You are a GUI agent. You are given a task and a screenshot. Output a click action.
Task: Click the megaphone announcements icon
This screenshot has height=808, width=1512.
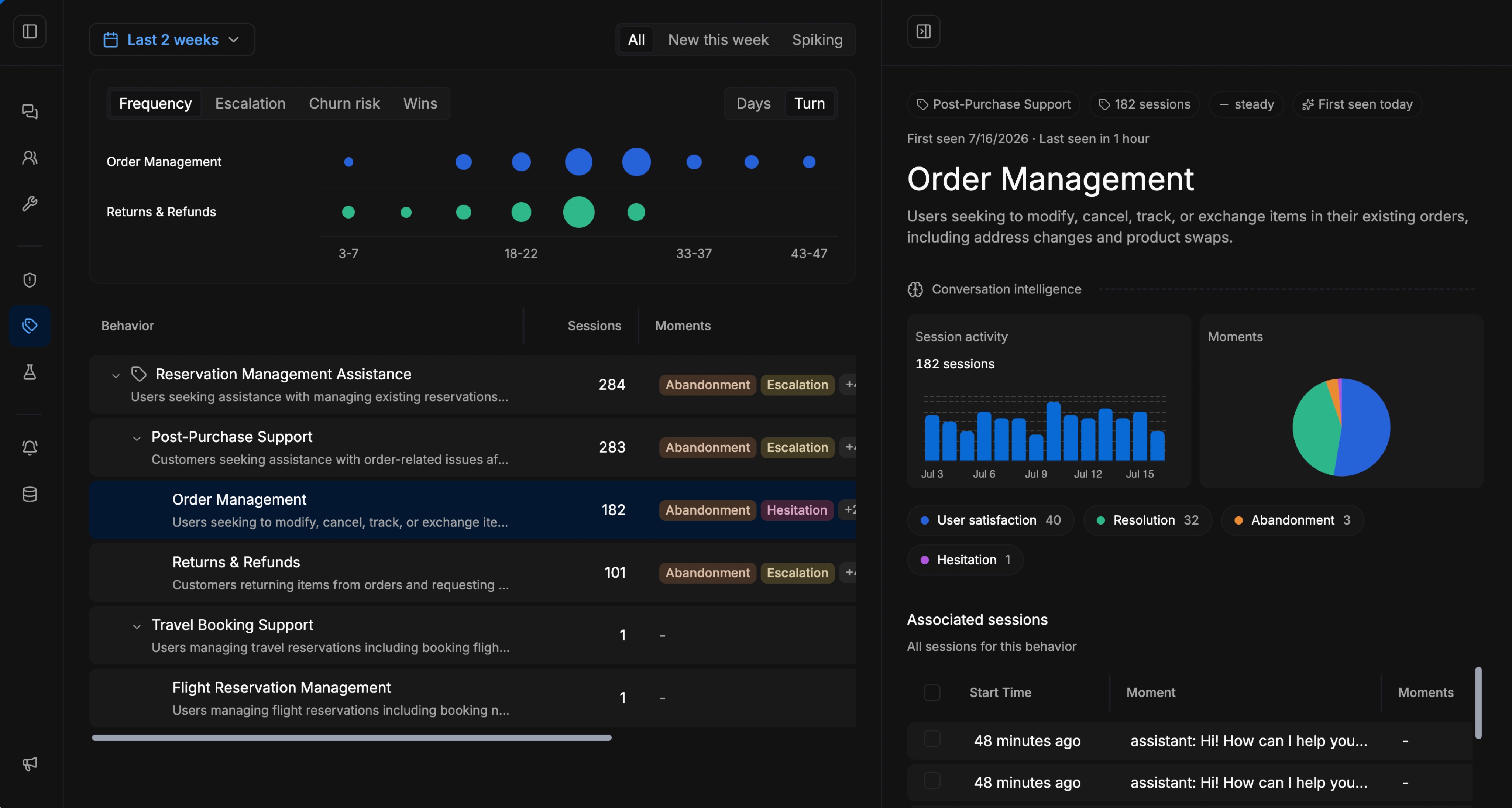(x=30, y=763)
